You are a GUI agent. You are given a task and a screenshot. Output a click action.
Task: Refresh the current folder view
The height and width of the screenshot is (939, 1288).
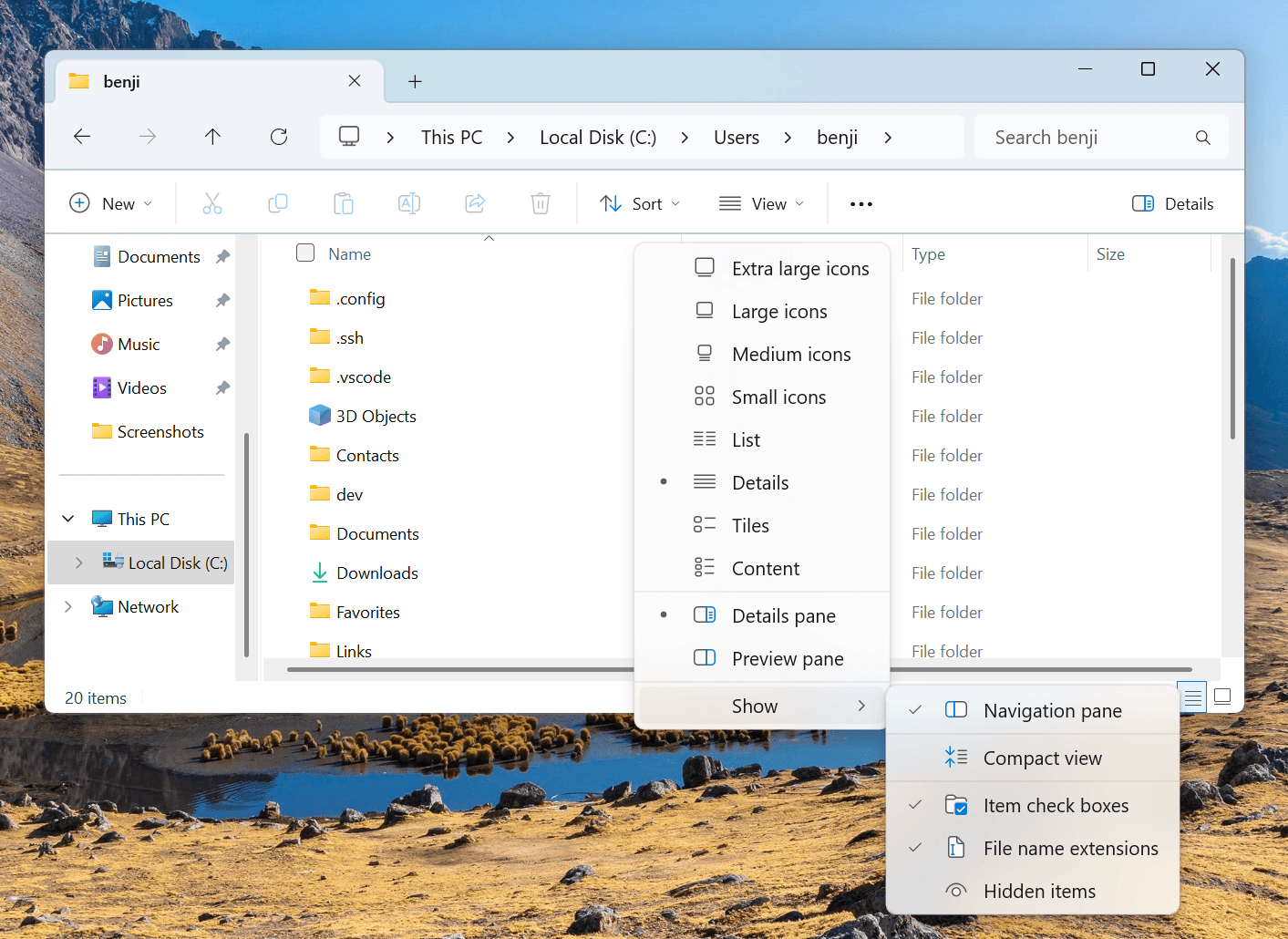(279, 137)
